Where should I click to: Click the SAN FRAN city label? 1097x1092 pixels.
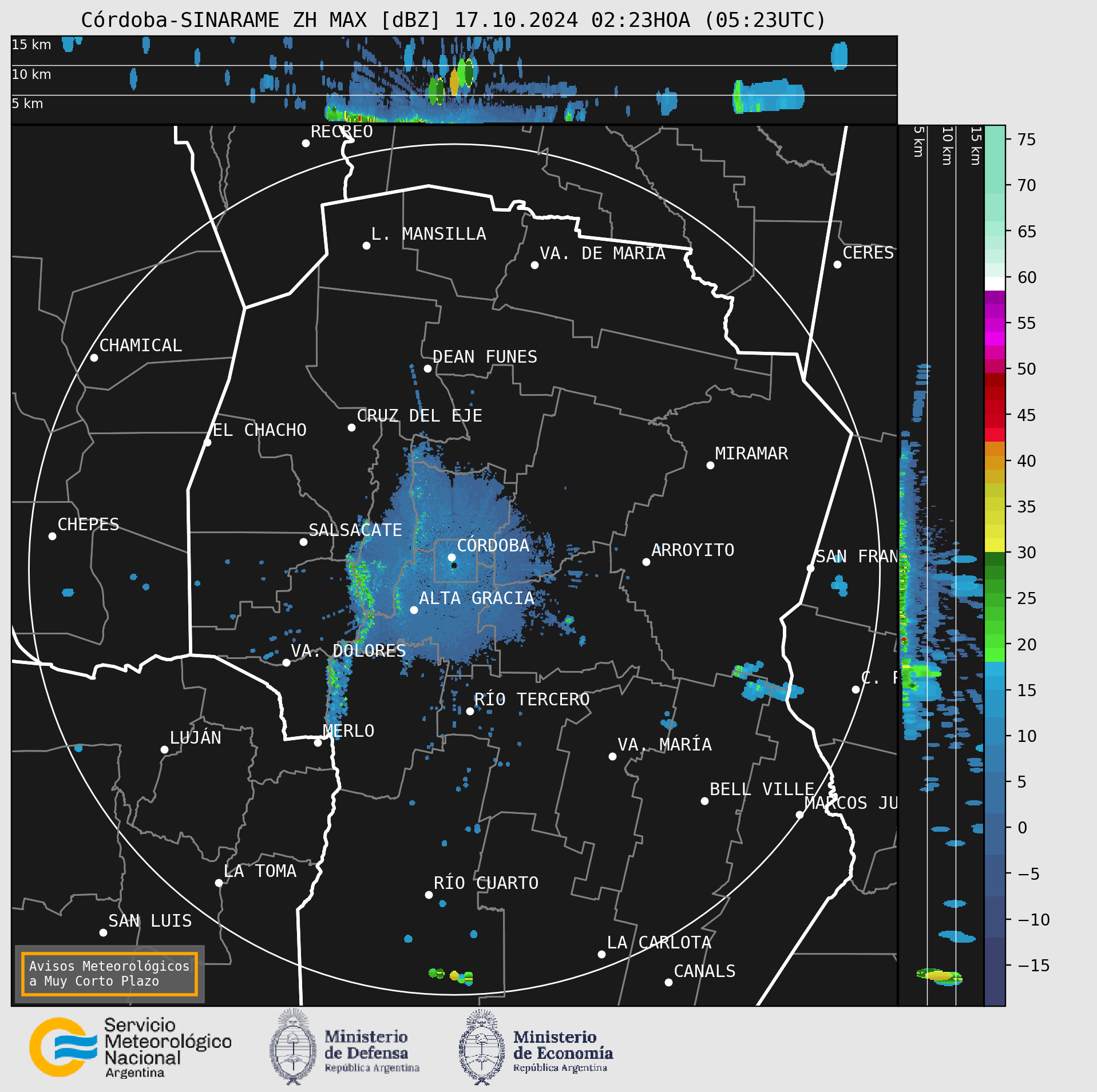click(x=856, y=557)
